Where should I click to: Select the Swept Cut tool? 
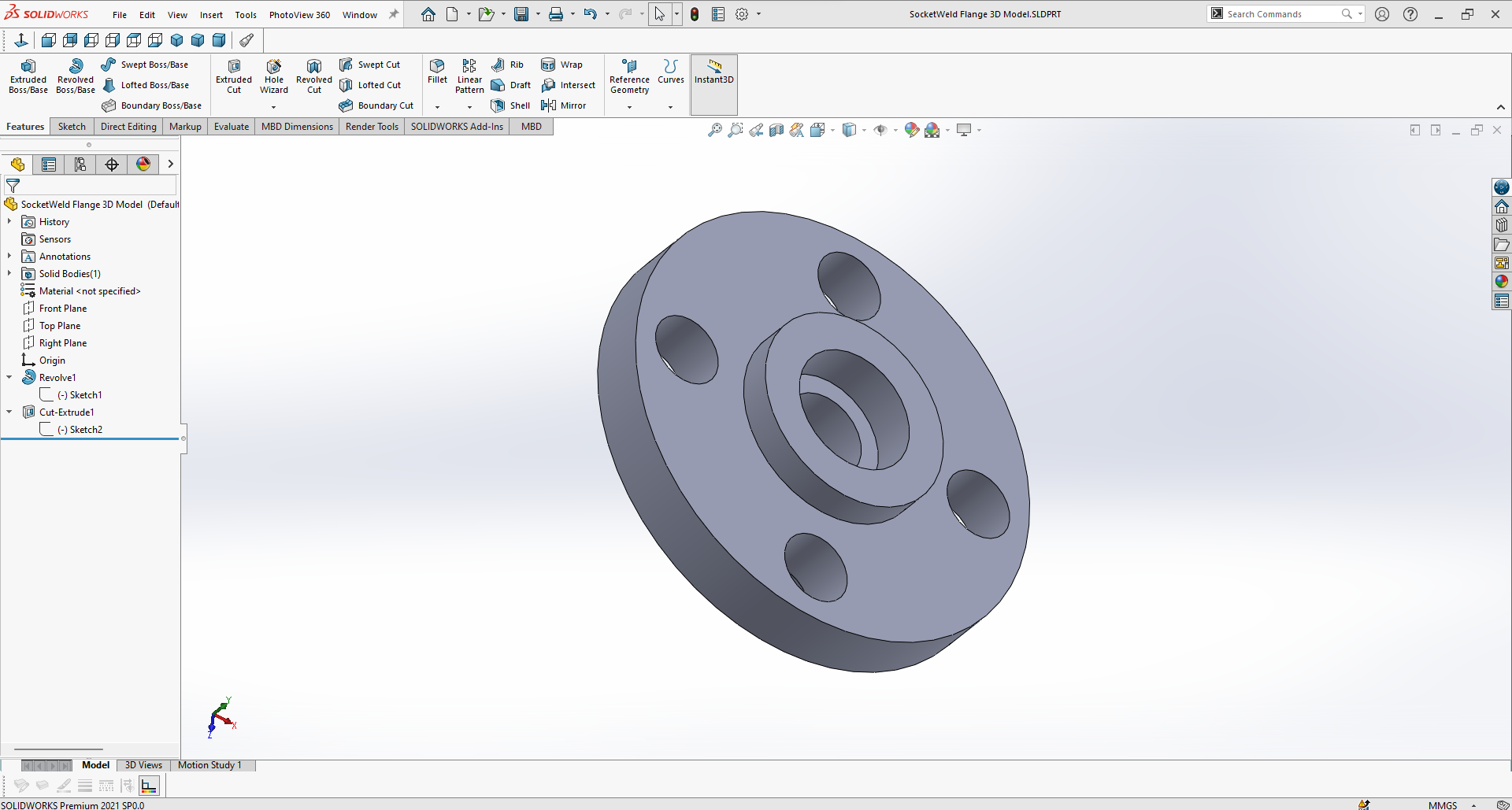(370, 65)
